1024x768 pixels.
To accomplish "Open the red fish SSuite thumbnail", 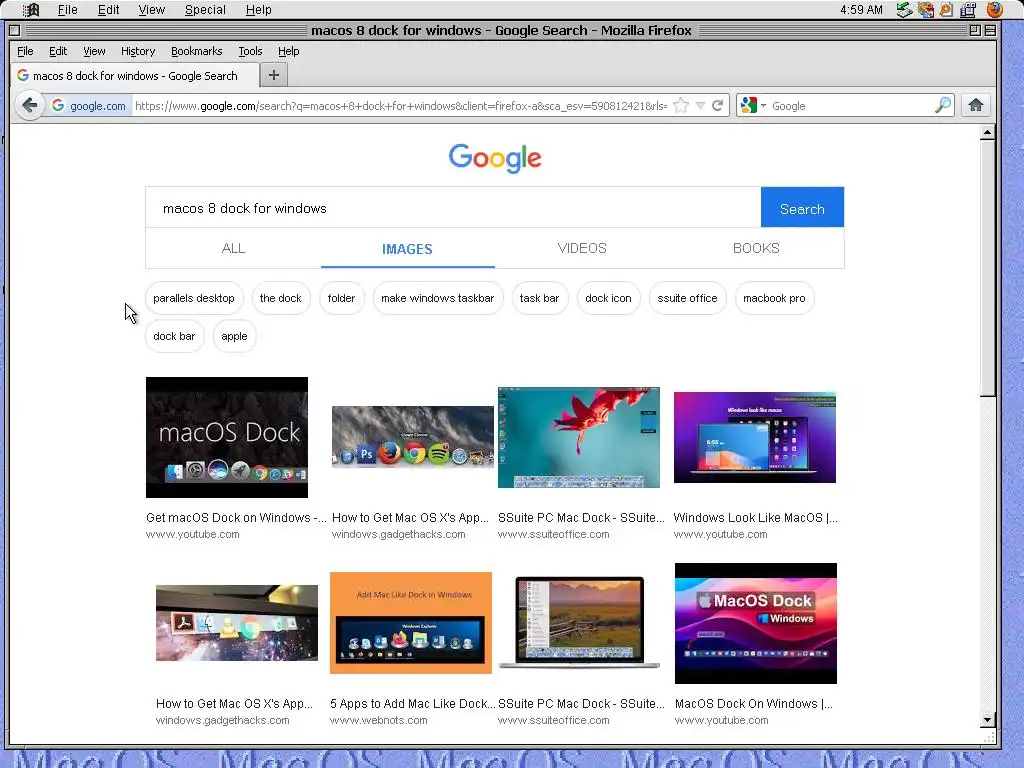I will point(579,437).
